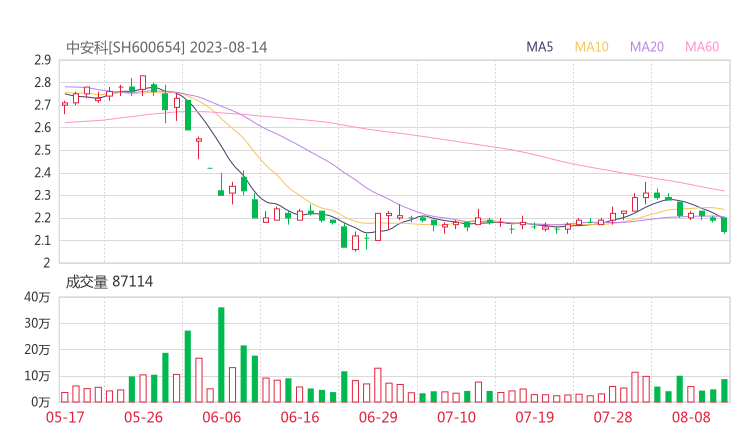Click the MA60 legend label
Viewport: 740px width, 440px height.
pyautogui.click(x=702, y=47)
